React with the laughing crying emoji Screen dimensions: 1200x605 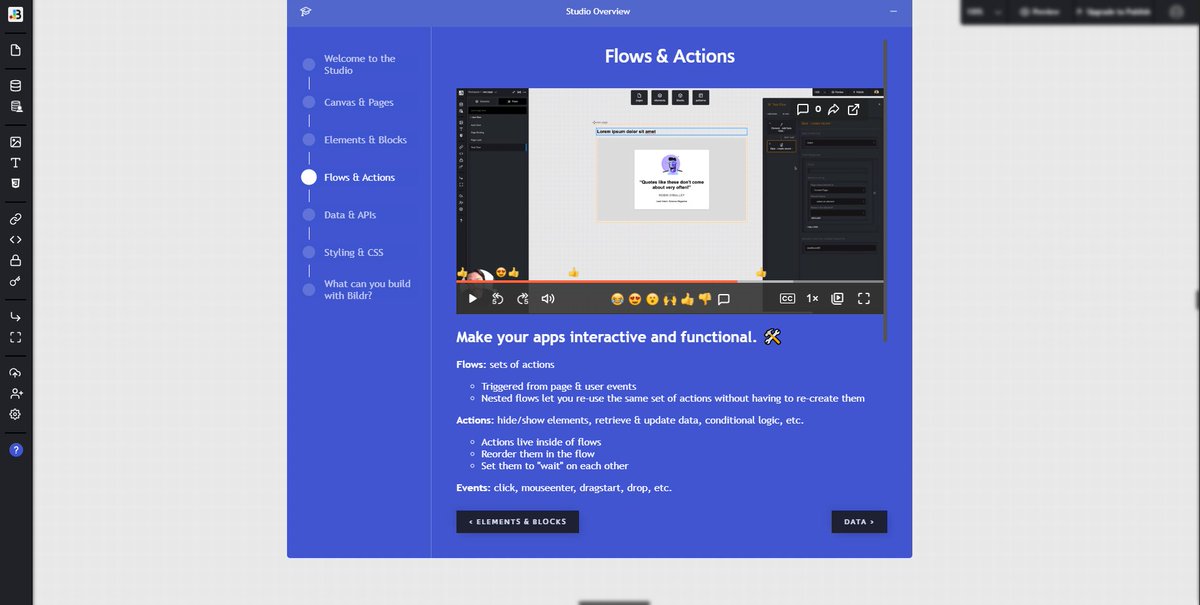tap(617, 298)
